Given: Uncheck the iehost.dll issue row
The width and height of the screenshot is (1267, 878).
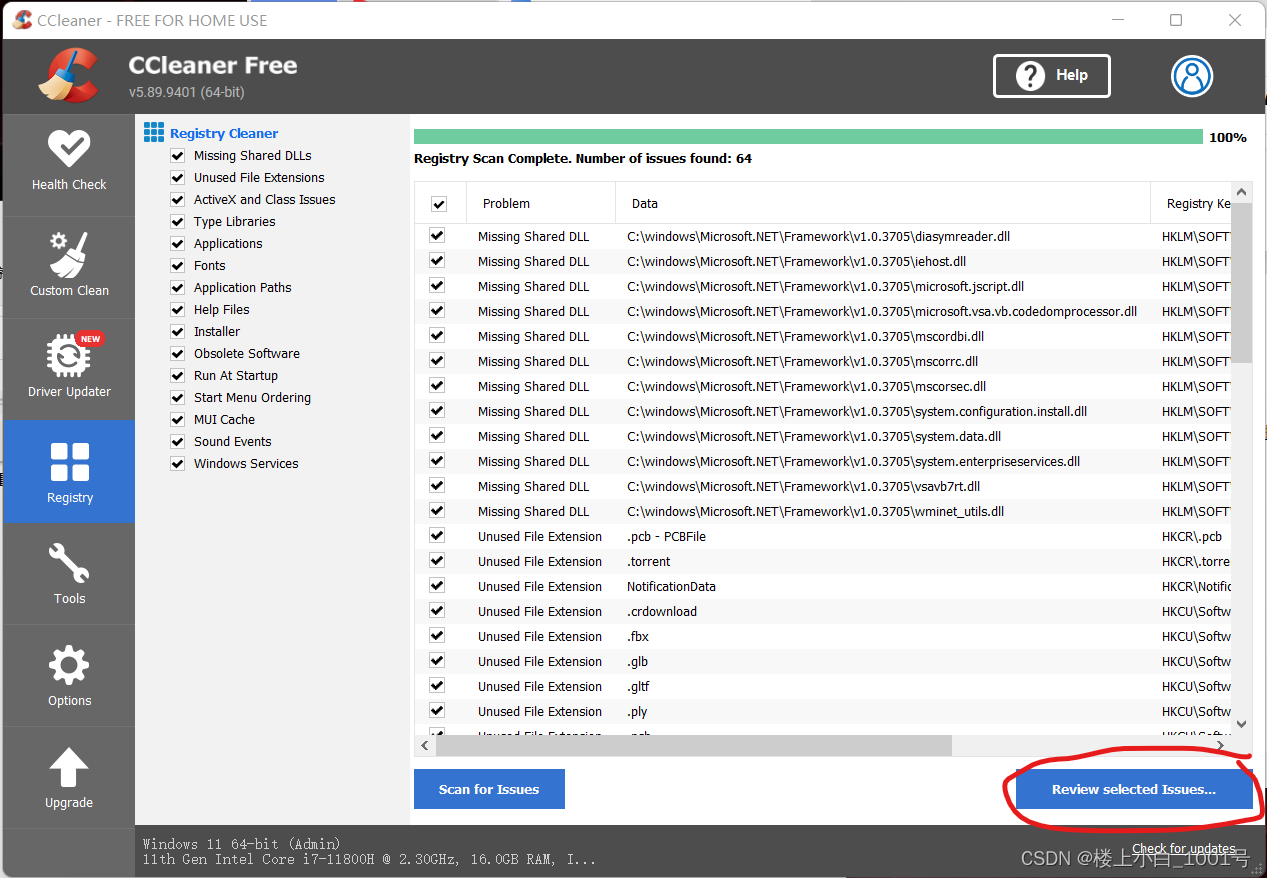Looking at the screenshot, I should pyautogui.click(x=437, y=261).
